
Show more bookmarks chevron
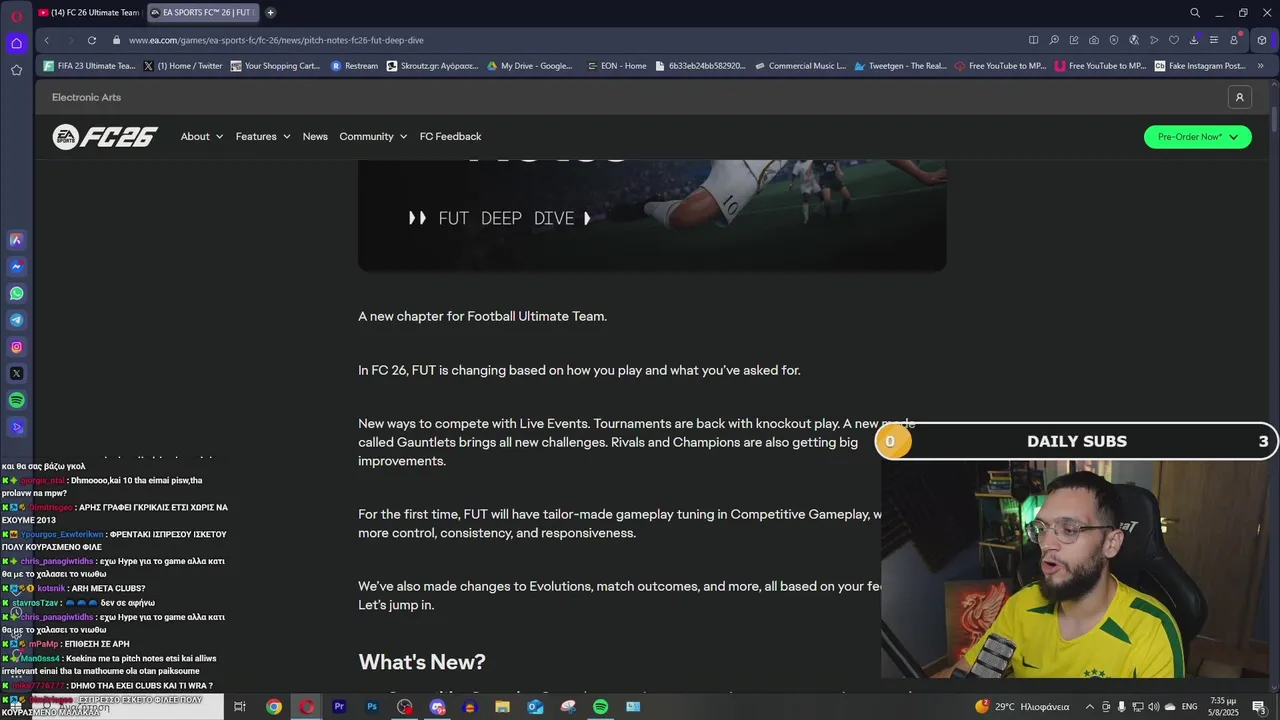point(1261,66)
